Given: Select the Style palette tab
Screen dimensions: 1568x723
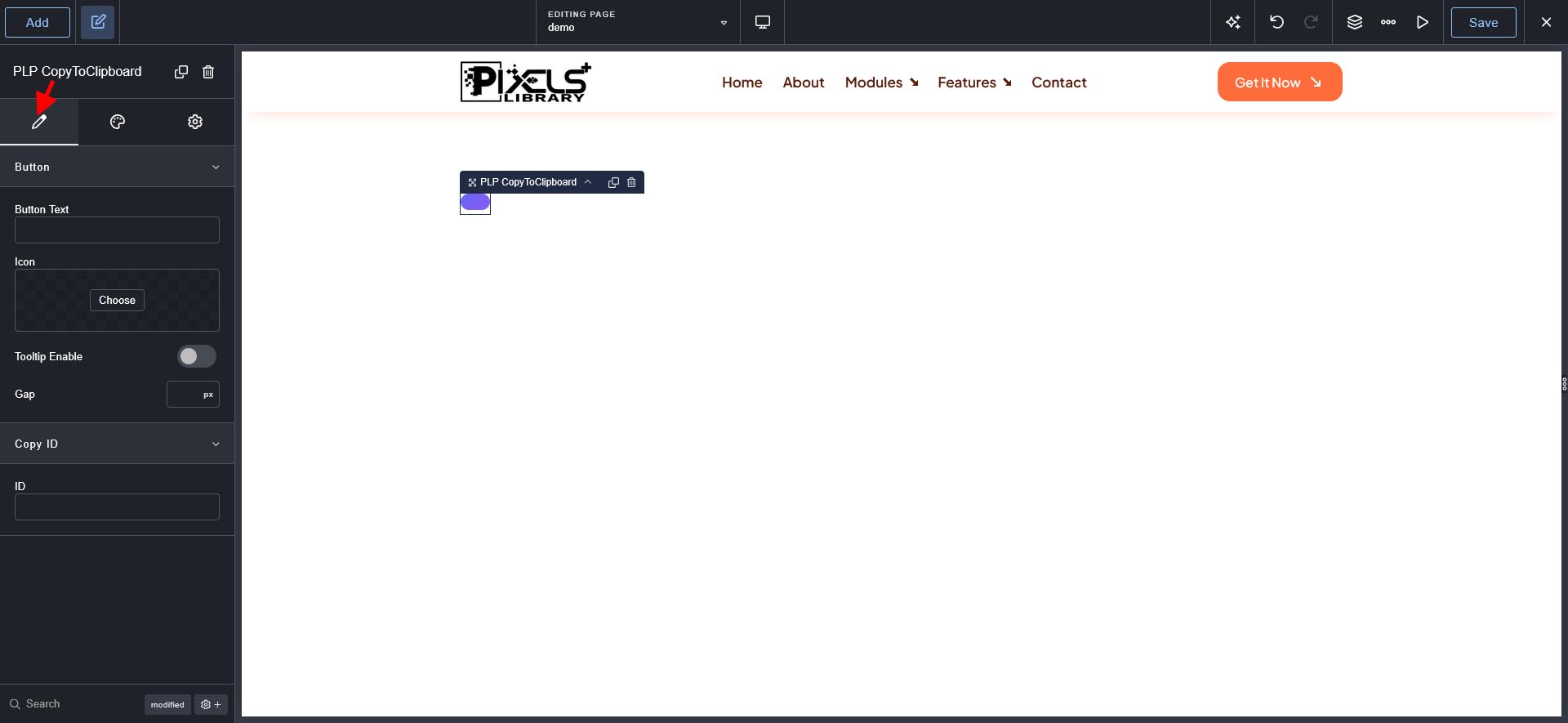Looking at the screenshot, I should (118, 122).
